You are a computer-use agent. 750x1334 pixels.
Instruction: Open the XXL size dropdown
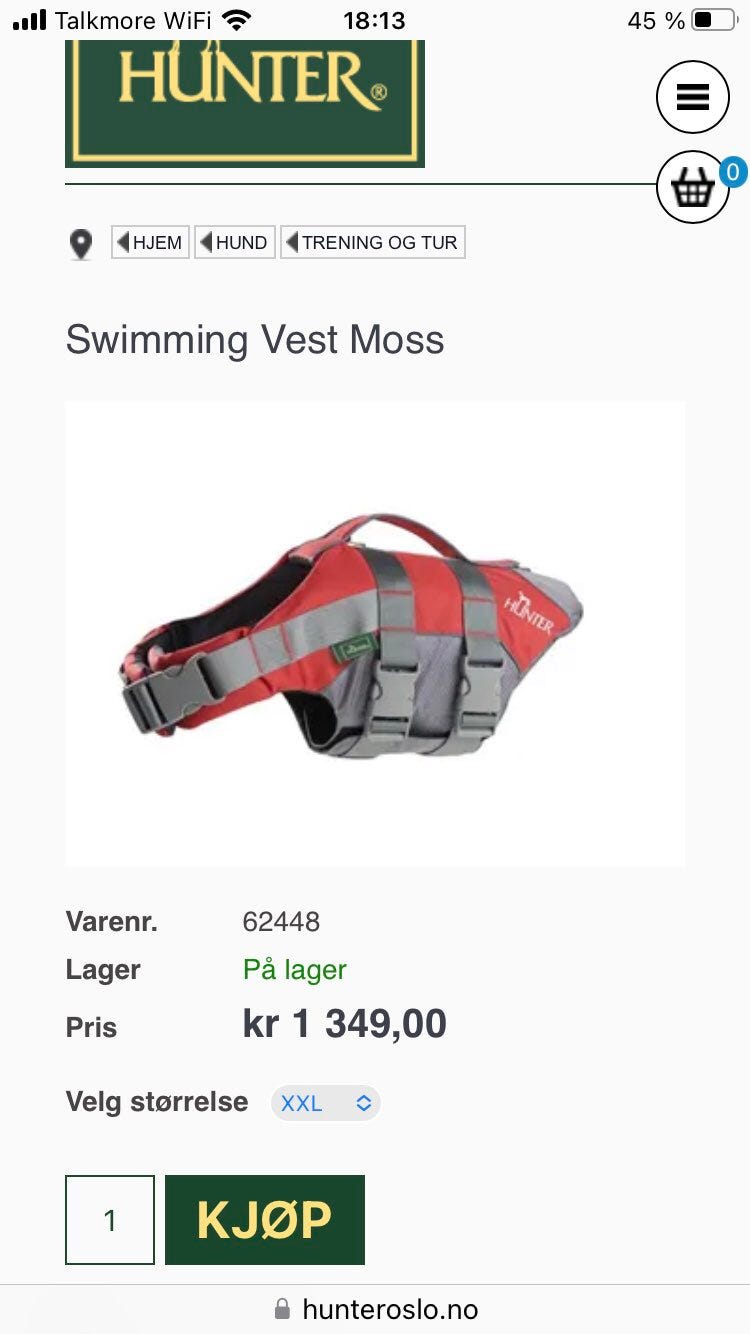(326, 1103)
